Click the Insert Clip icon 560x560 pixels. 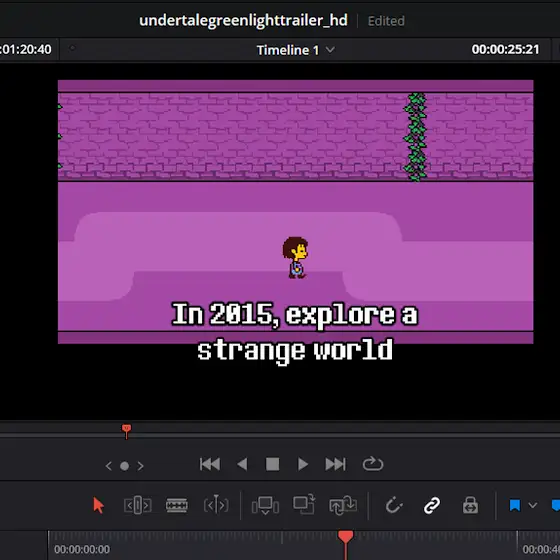coord(265,506)
